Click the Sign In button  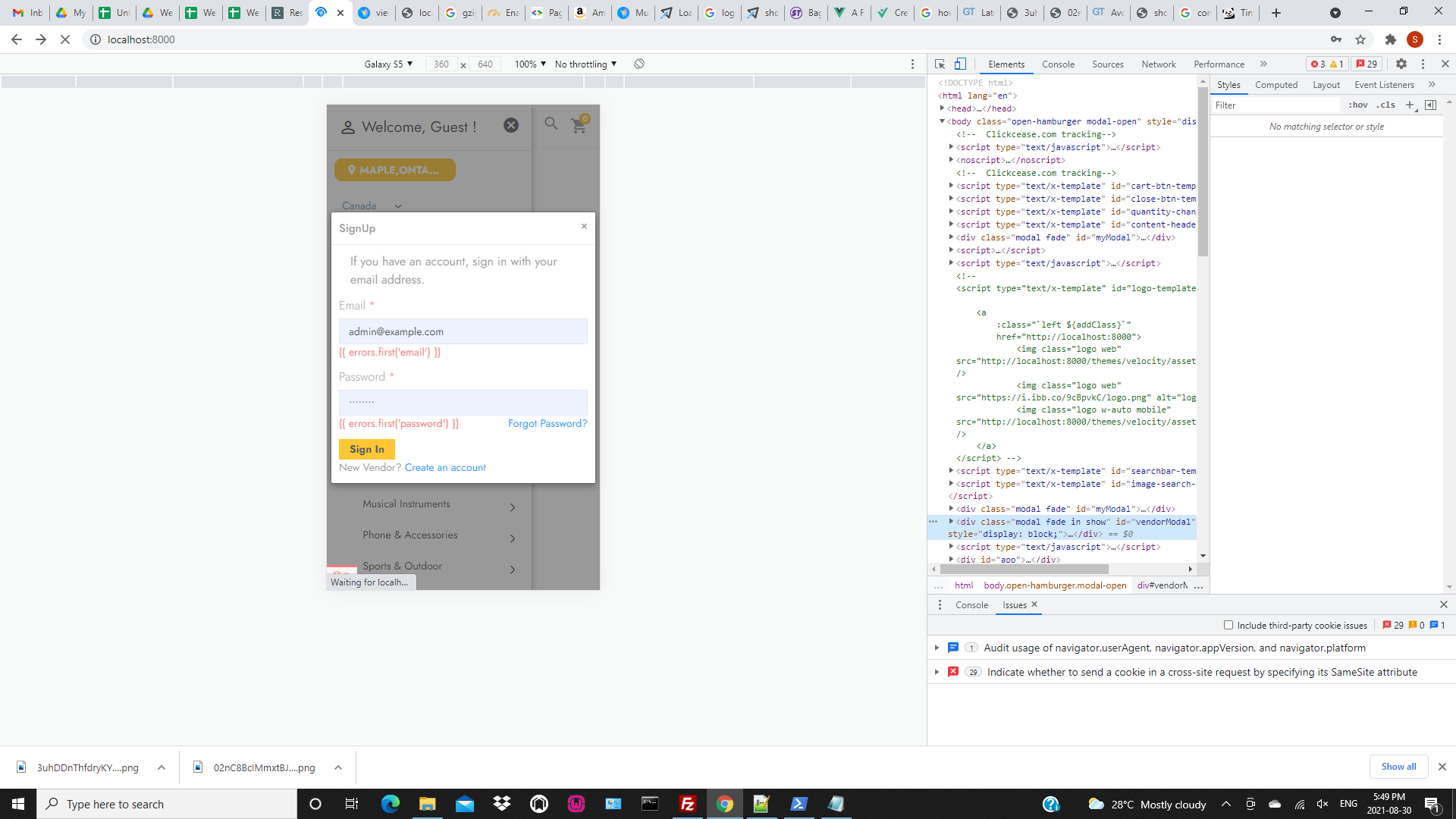click(367, 449)
